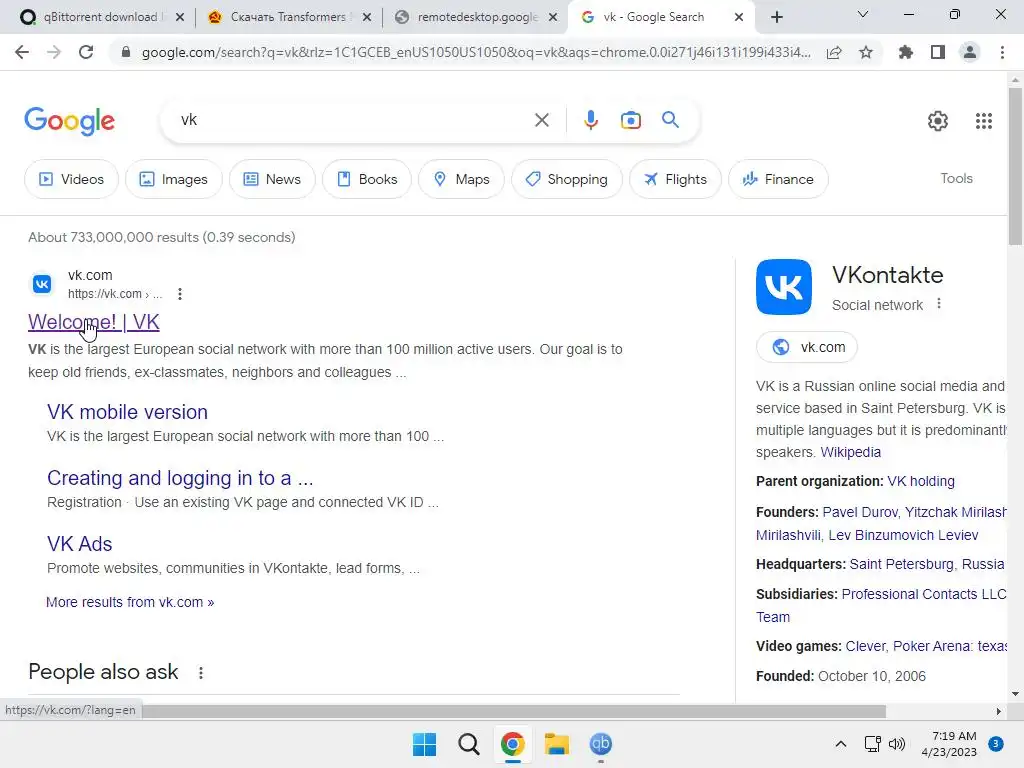Image resolution: width=1024 pixels, height=768 pixels.
Task: Filter results by Maps
Action: point(461,179)
